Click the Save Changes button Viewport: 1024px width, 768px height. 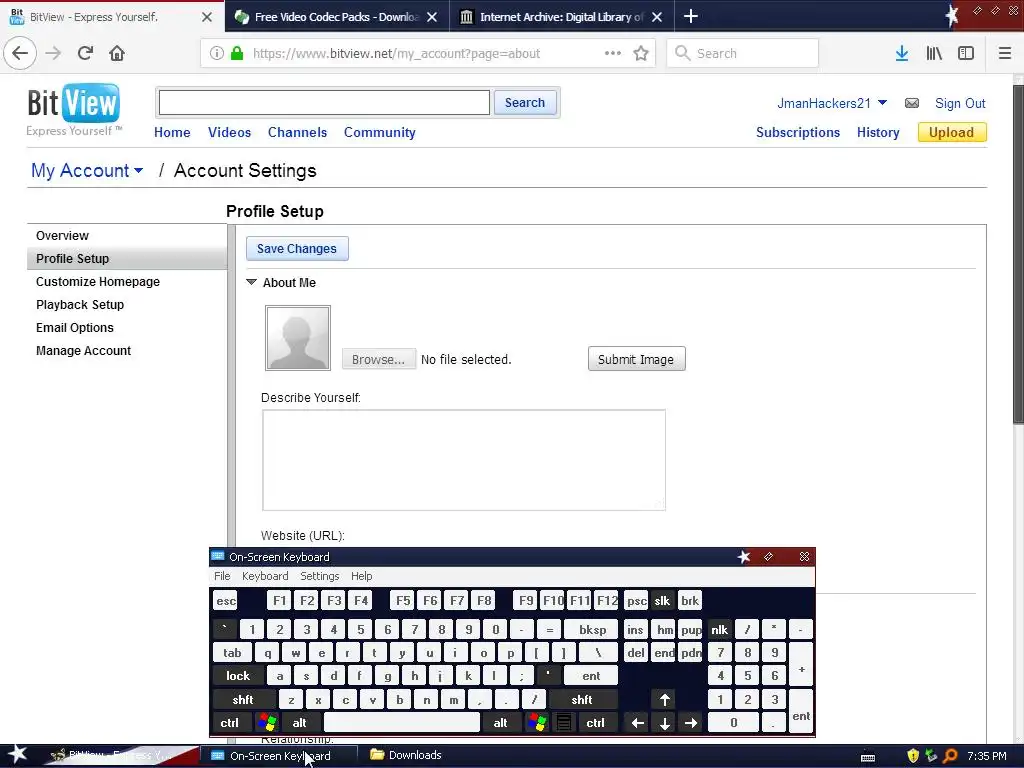297,249
